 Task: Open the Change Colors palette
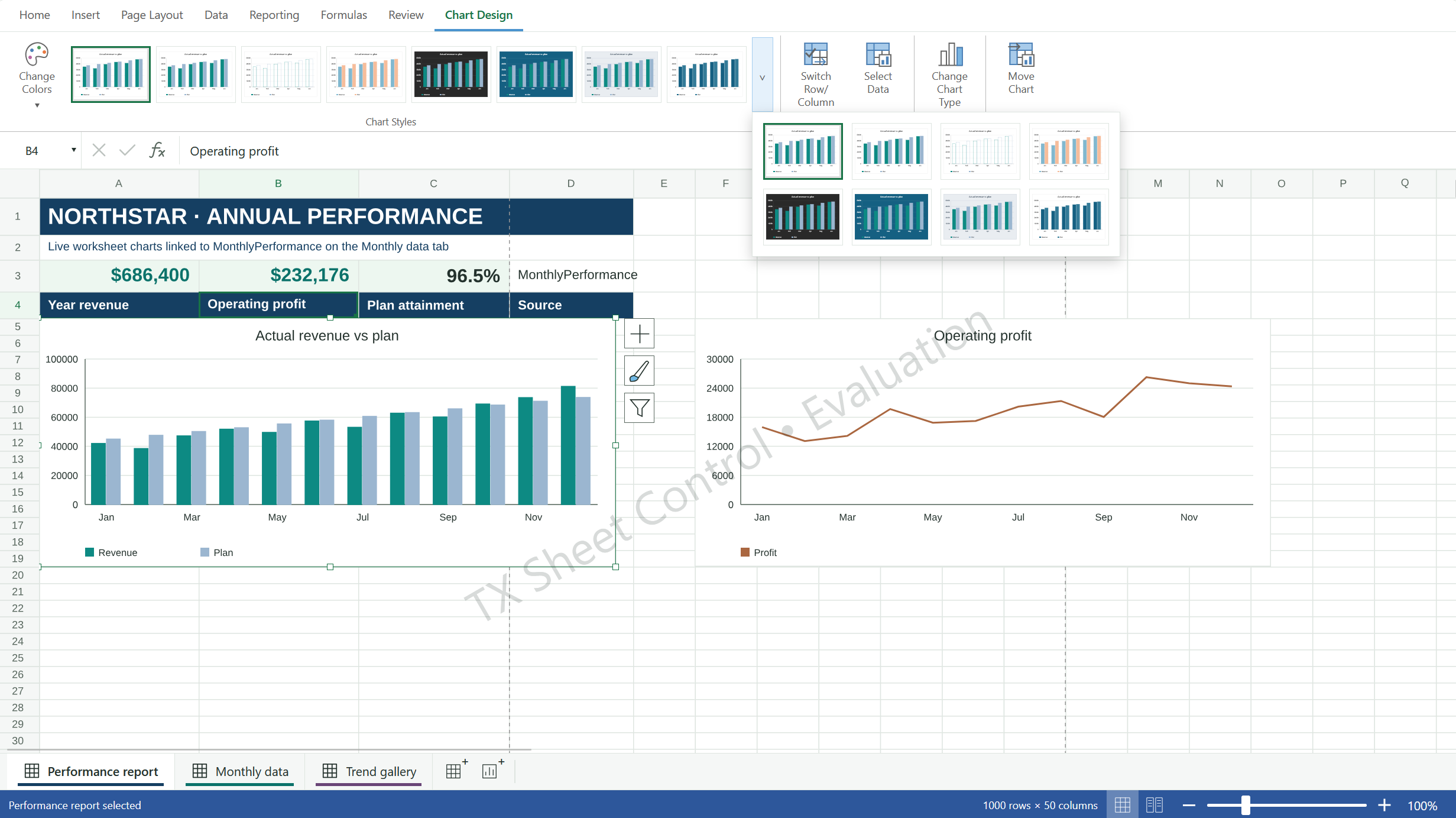37,75
